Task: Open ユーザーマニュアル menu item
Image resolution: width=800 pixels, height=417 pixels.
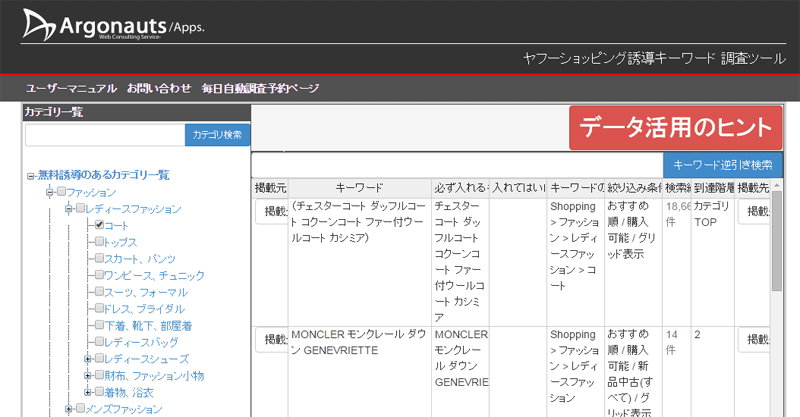Action: 71,88
